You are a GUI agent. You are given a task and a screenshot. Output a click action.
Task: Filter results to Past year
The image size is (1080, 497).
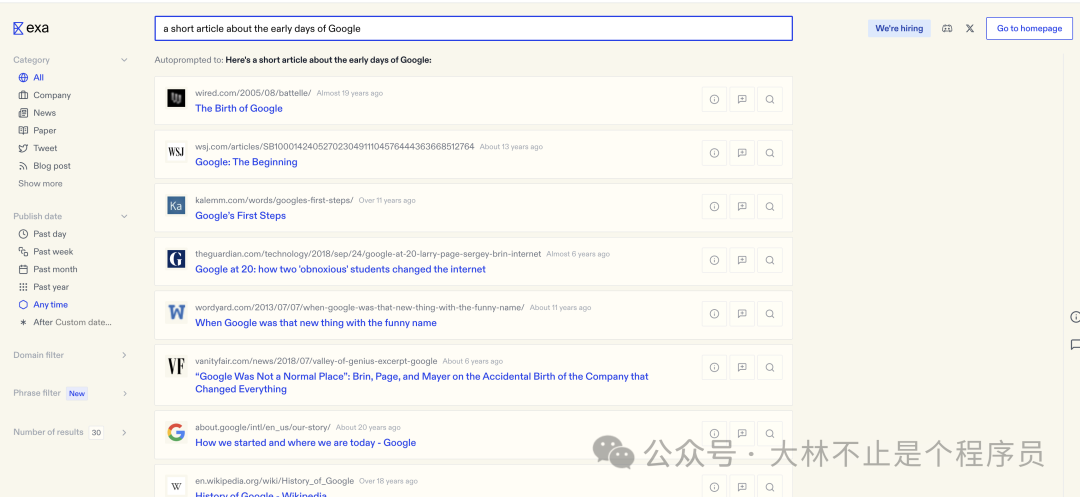tap(44, 287)
